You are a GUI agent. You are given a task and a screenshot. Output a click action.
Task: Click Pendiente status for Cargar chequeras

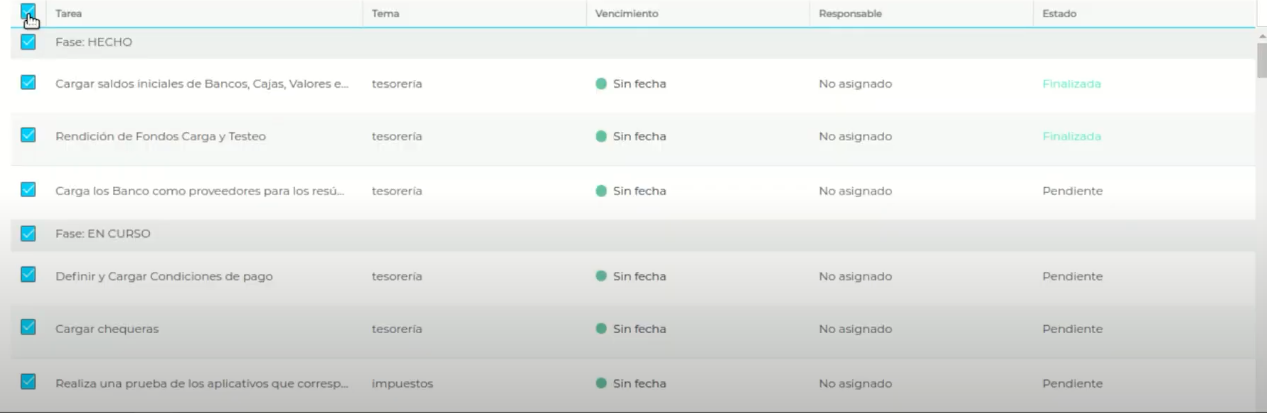(x=1072, y=329)
